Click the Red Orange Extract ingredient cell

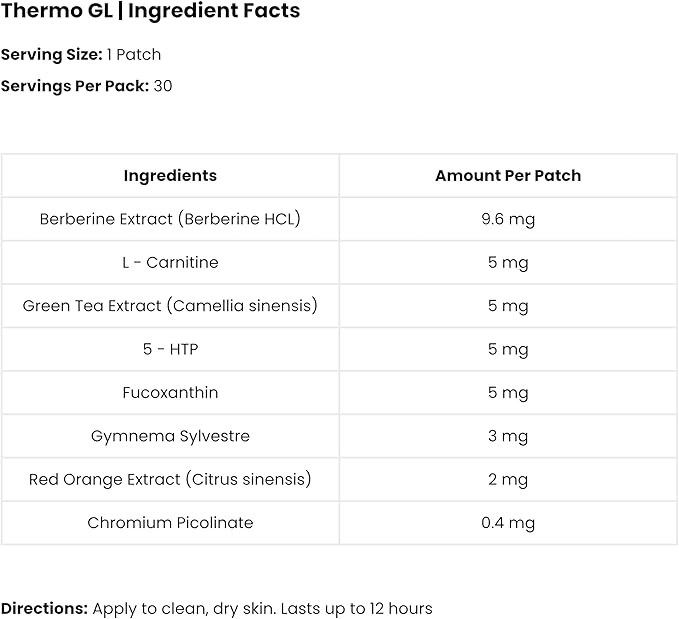click(x=170, y=479)
